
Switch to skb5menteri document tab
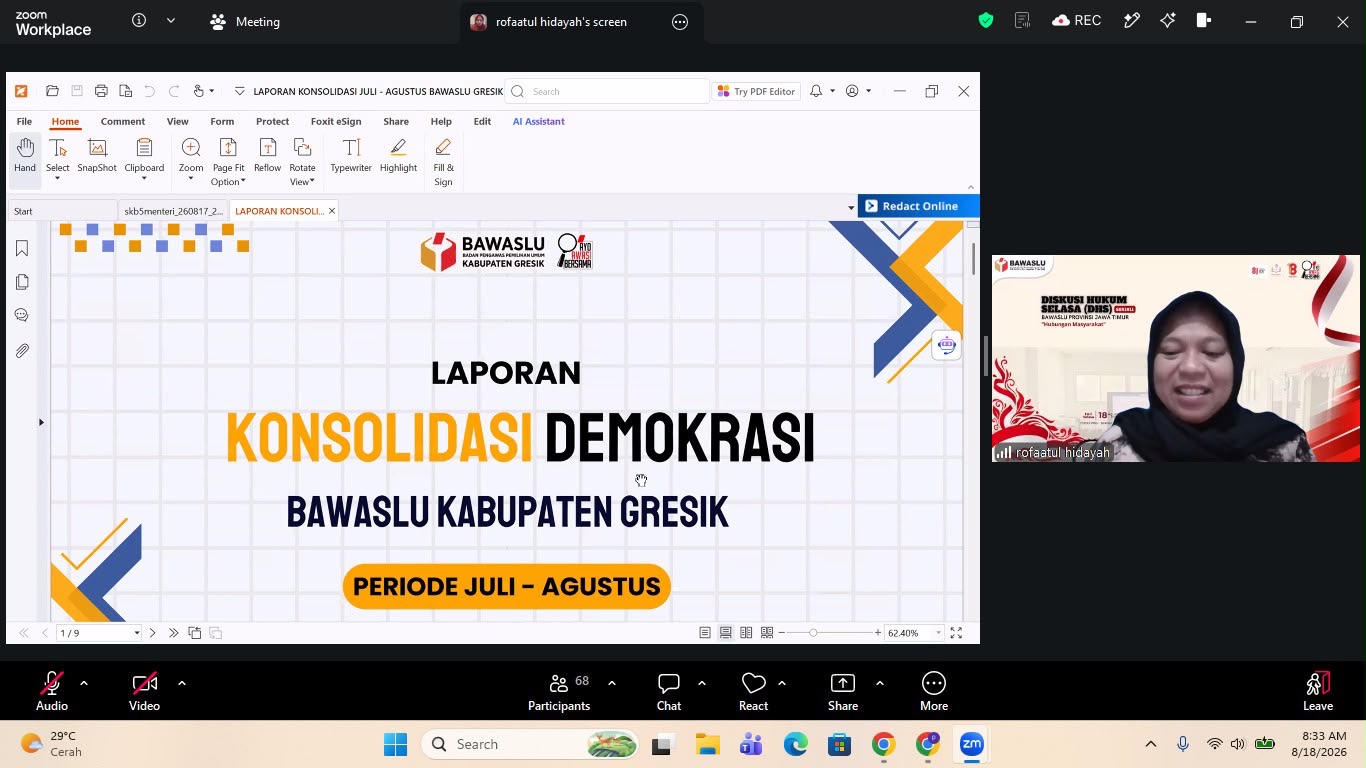tap(173, 211)
